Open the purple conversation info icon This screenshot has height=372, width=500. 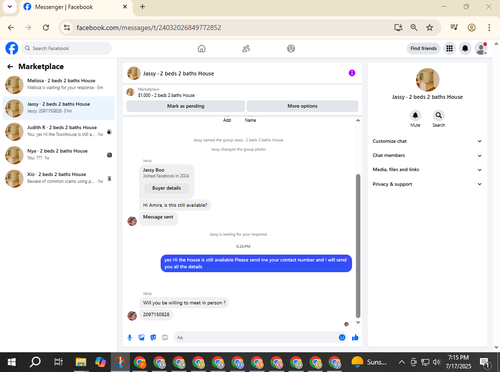[352, 73]
